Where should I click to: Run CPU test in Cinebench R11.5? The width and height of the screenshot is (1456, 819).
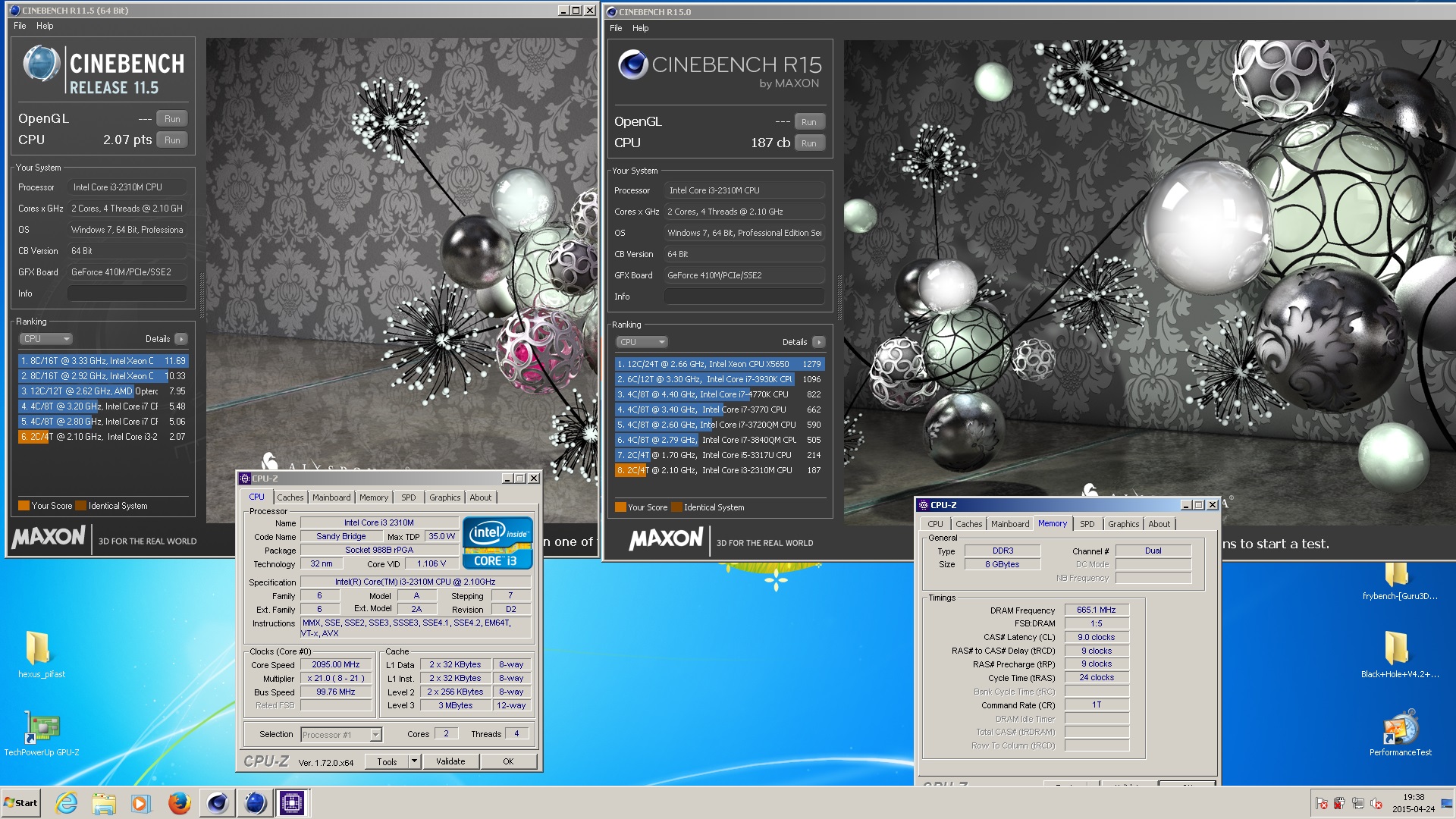tap(172, 140)
